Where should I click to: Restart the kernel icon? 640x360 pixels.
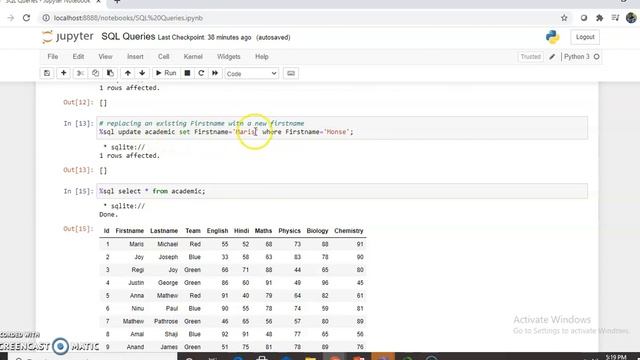click(x=201, y=73)
